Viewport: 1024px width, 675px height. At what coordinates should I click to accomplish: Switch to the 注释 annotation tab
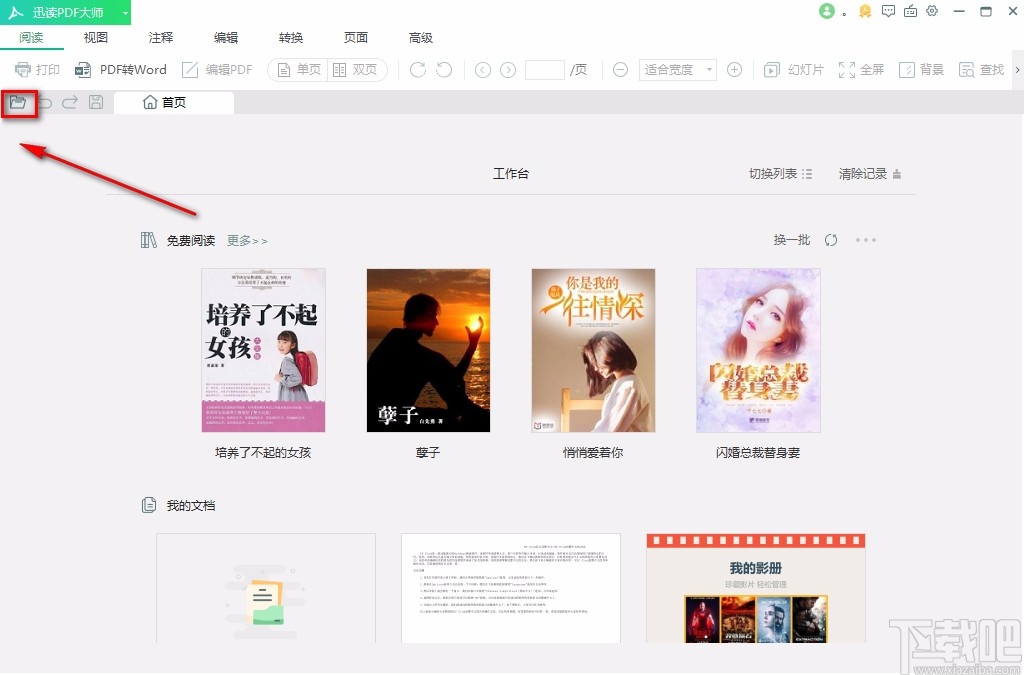(160, 37)
